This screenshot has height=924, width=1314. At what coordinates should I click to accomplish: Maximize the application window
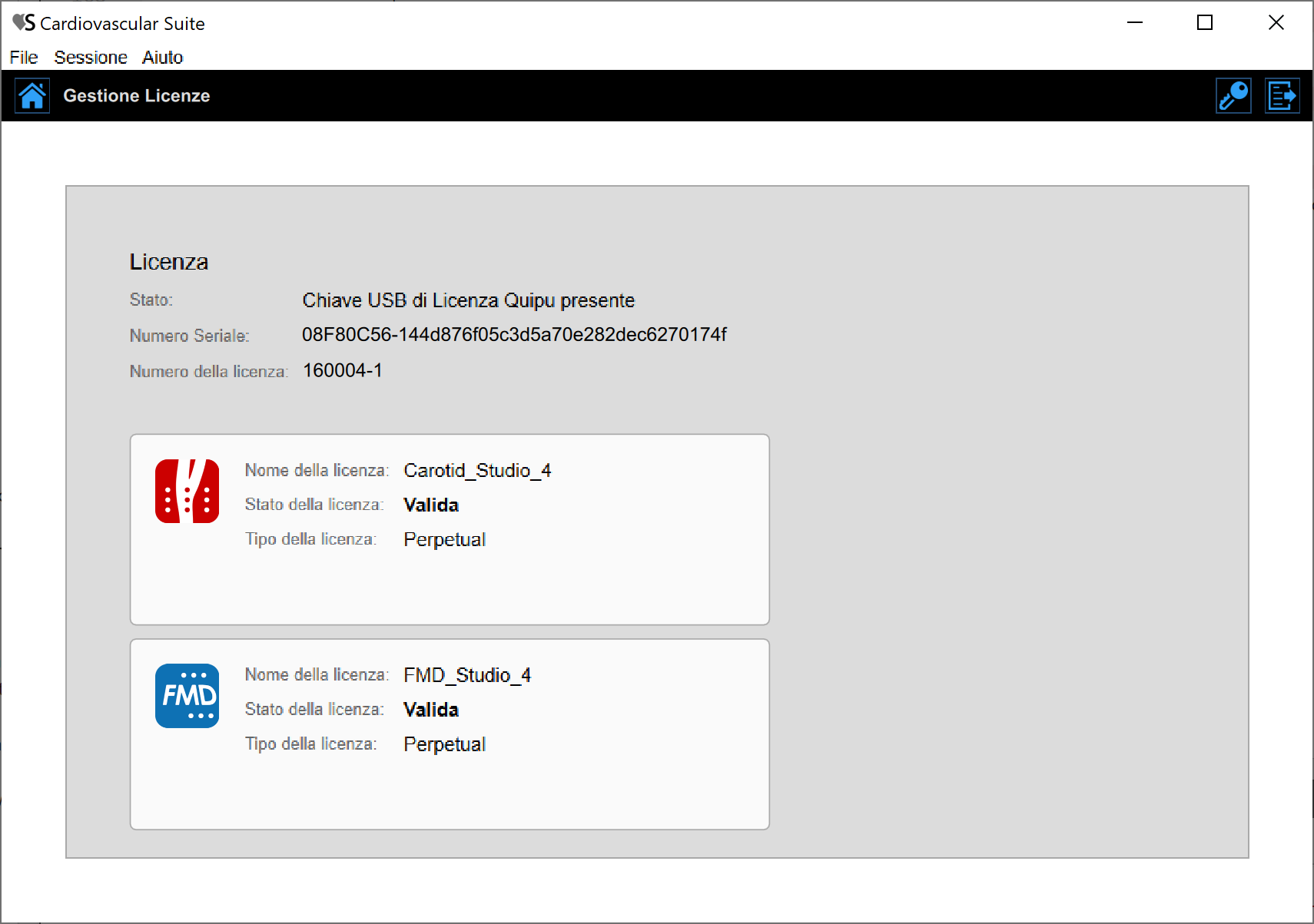(x=1205, y=23)
